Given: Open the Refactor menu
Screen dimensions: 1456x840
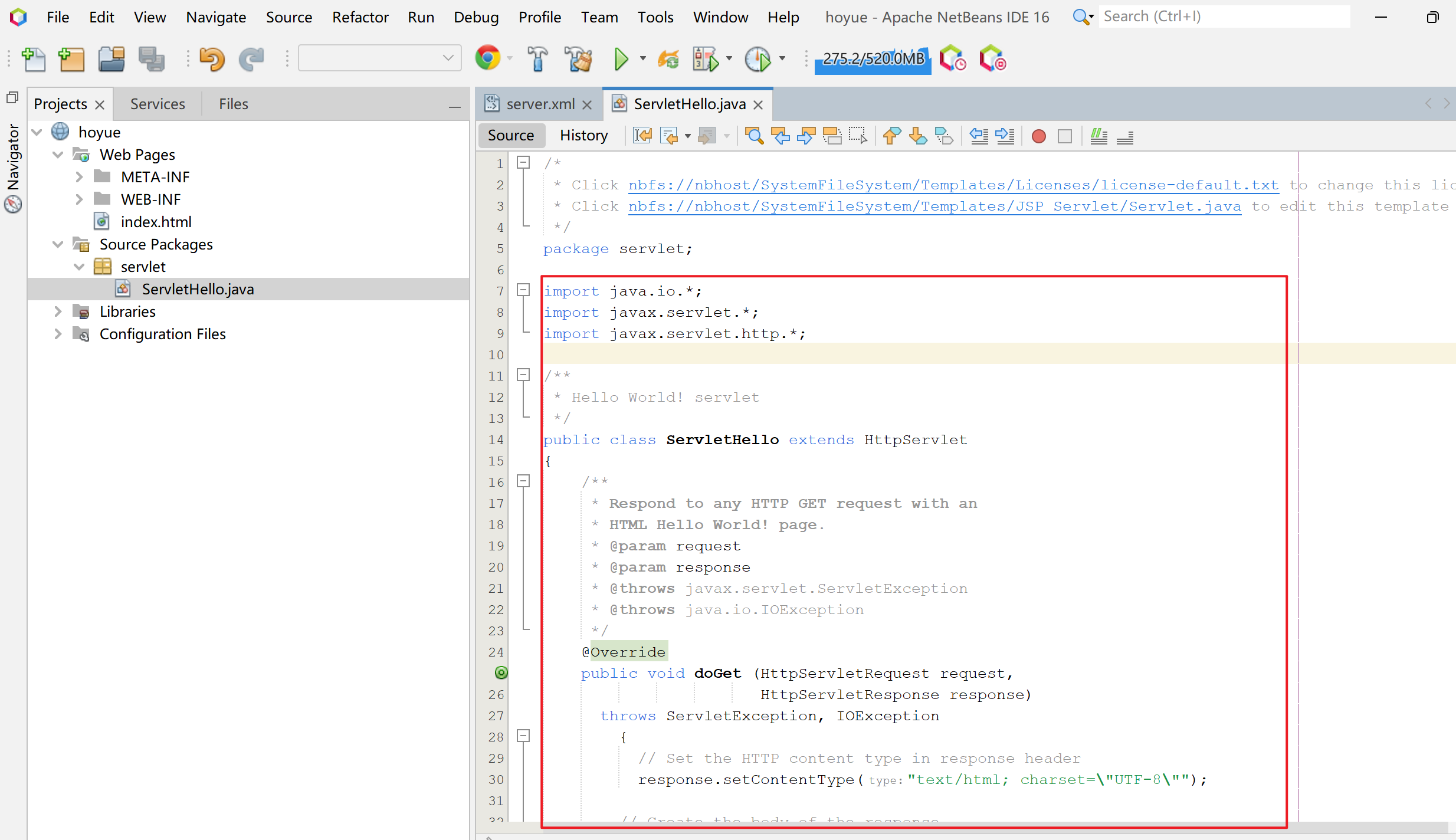Looking at the screenshot, I should click(x=360, y=17).
